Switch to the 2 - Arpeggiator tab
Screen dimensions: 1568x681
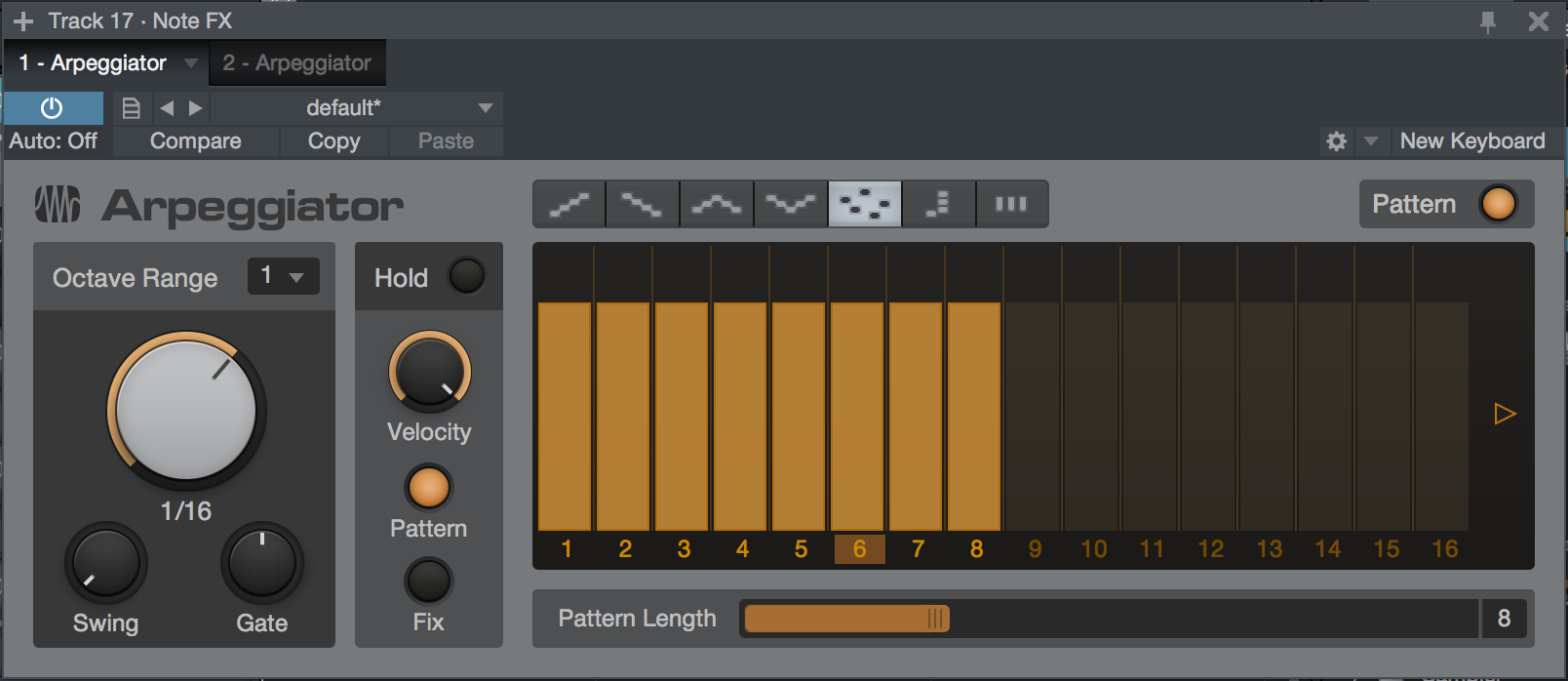point(297,63)
